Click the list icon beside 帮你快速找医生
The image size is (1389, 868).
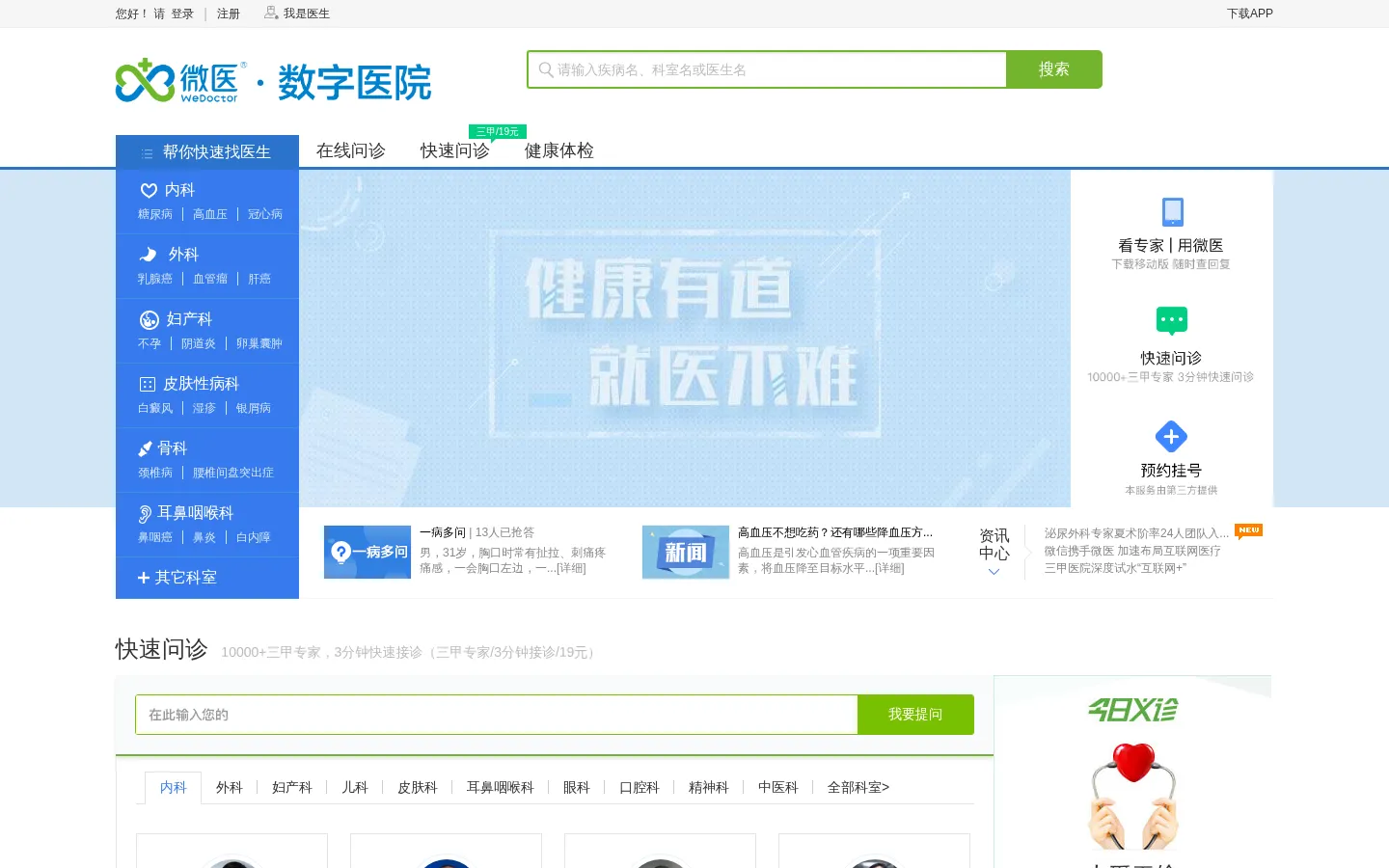147,153
